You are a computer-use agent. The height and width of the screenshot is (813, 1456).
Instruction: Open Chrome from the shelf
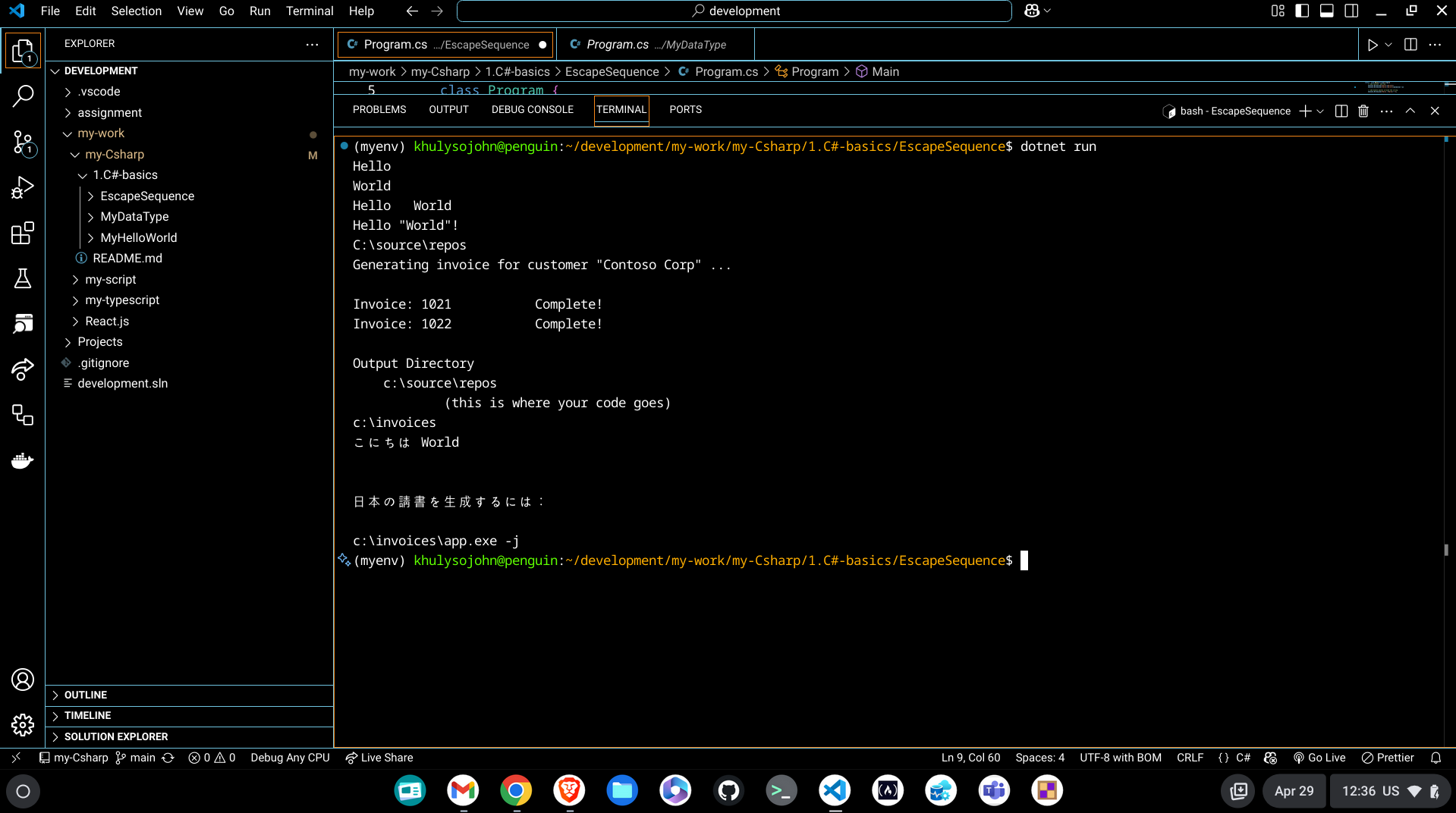[516, 791]
